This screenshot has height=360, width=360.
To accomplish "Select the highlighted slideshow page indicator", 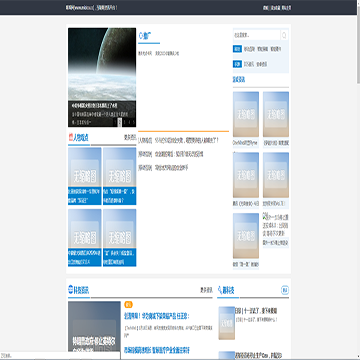I will [119, 122].
